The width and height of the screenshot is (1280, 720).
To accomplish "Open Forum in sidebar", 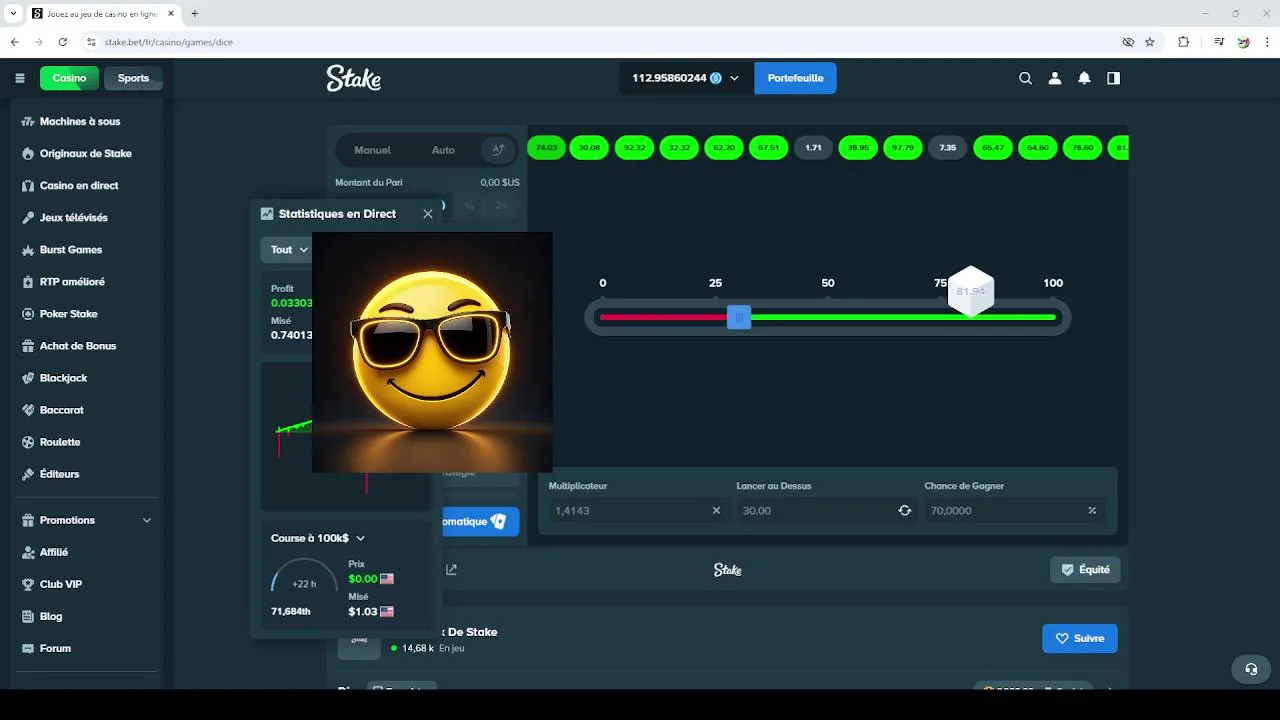I will [55, 648].
